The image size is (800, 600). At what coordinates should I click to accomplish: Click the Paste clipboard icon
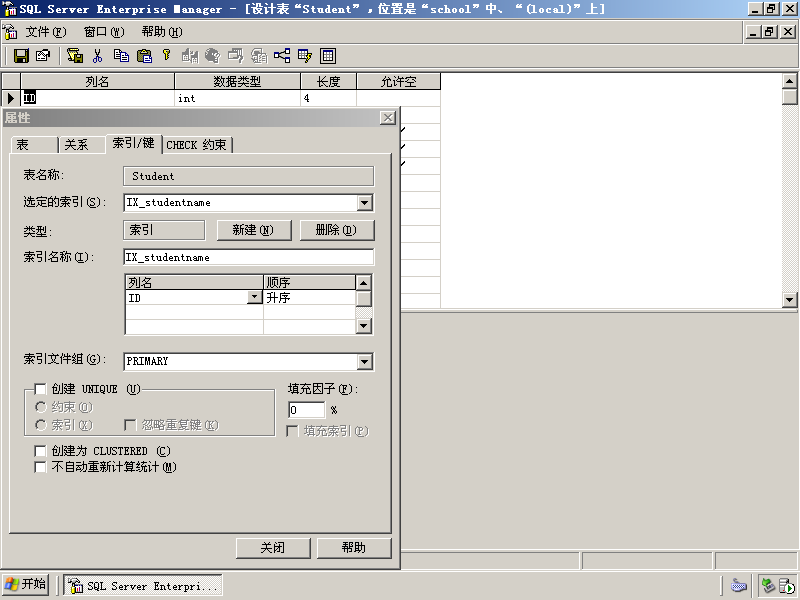click(144, 56)
